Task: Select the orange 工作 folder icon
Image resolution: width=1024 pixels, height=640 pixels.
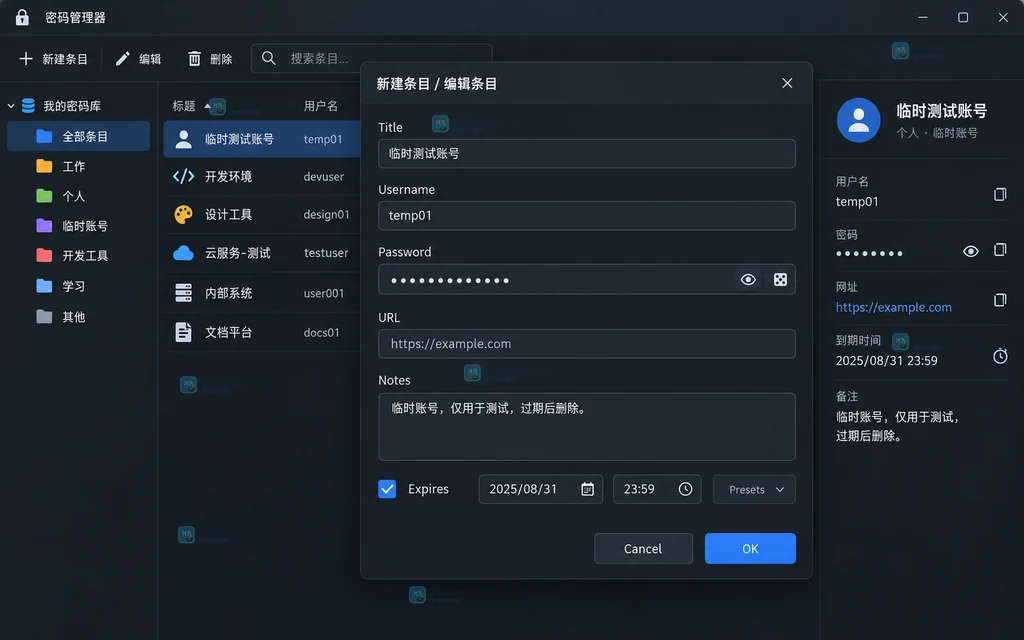Action: tap(44, 166)
